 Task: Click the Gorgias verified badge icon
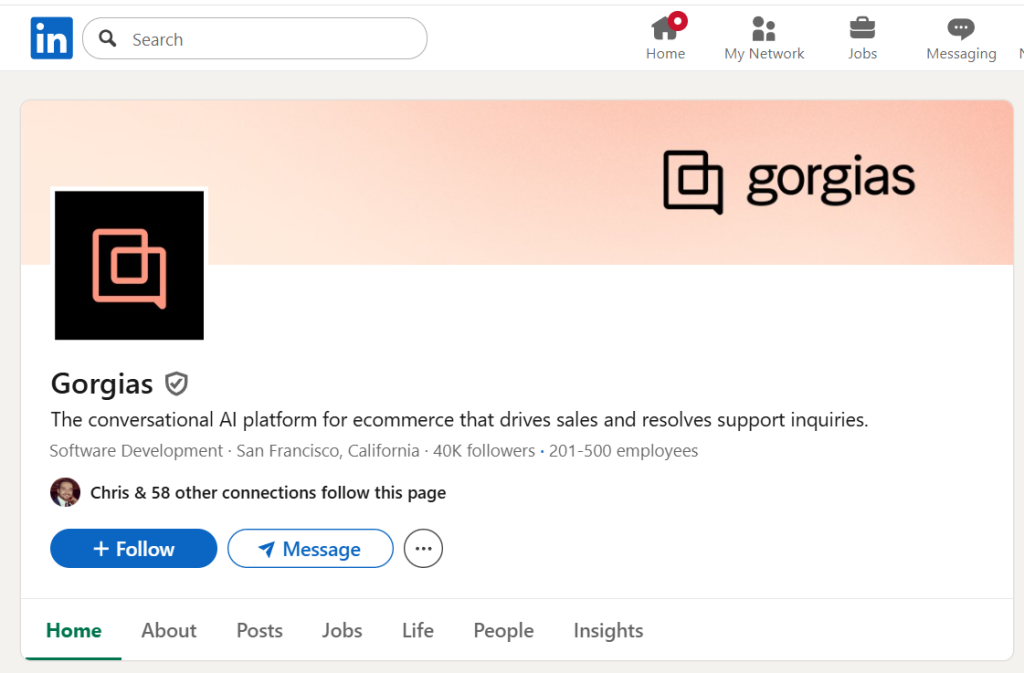point(176,383)
